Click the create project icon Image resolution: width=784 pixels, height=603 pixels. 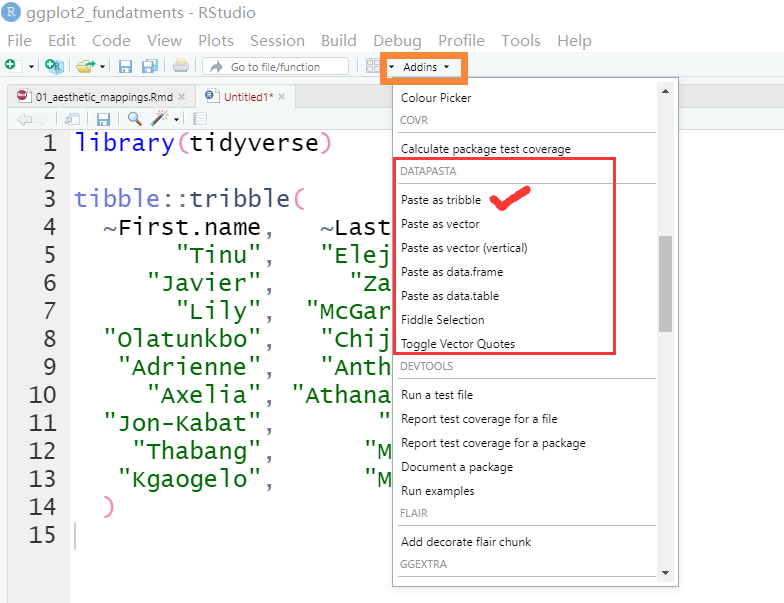click(54, 66)
